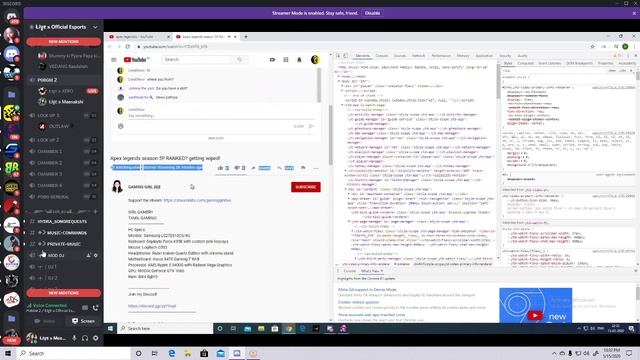640x360 pixels.
Task: Open MOD DJ channel settings gear
Action: coord(96,255)
